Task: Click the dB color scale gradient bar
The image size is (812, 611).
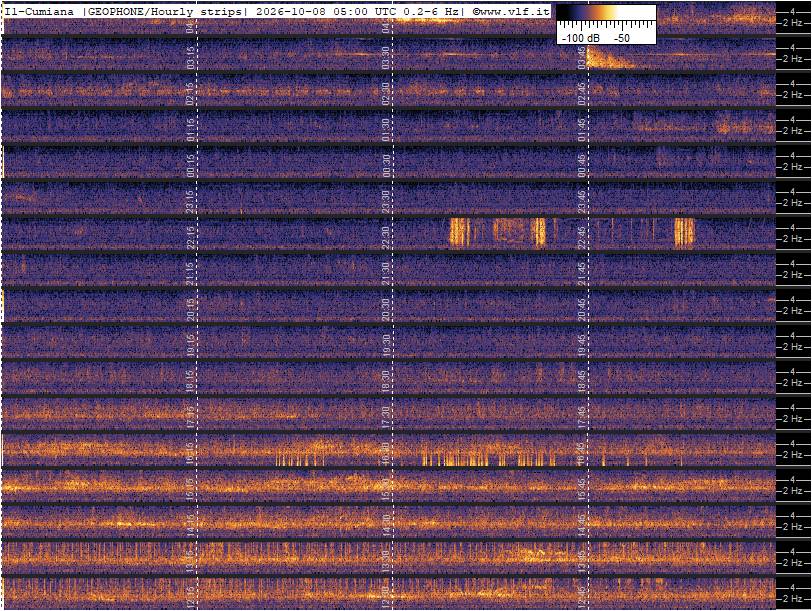Action: 606,13
